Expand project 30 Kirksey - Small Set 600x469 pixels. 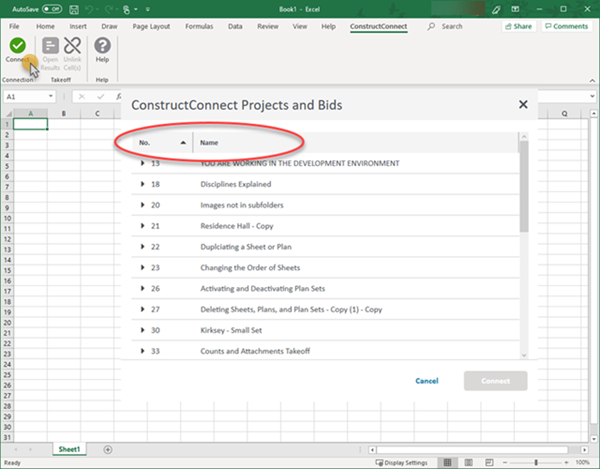tap(142, 330)
